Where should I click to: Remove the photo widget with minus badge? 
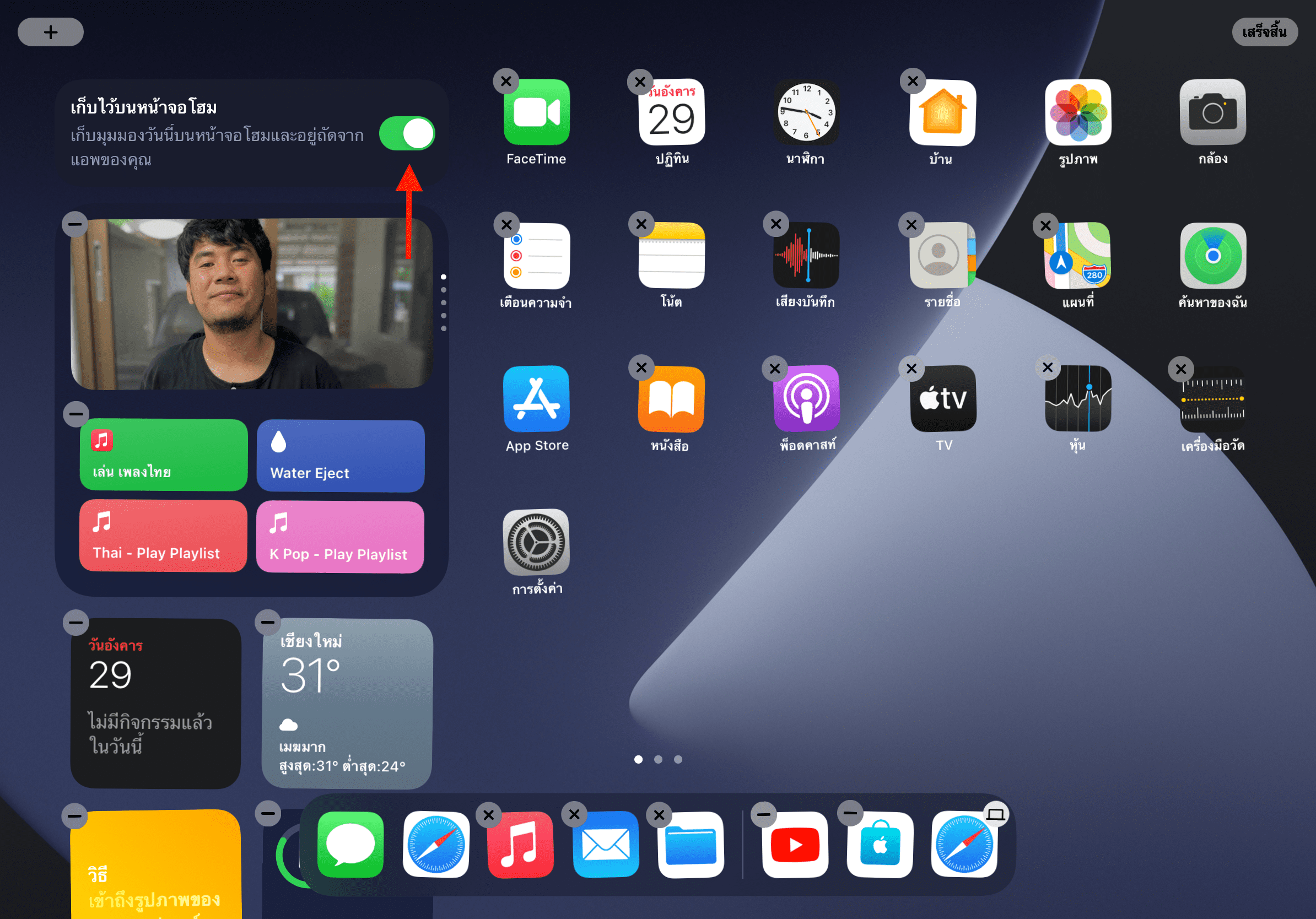(x=75, y=224)
